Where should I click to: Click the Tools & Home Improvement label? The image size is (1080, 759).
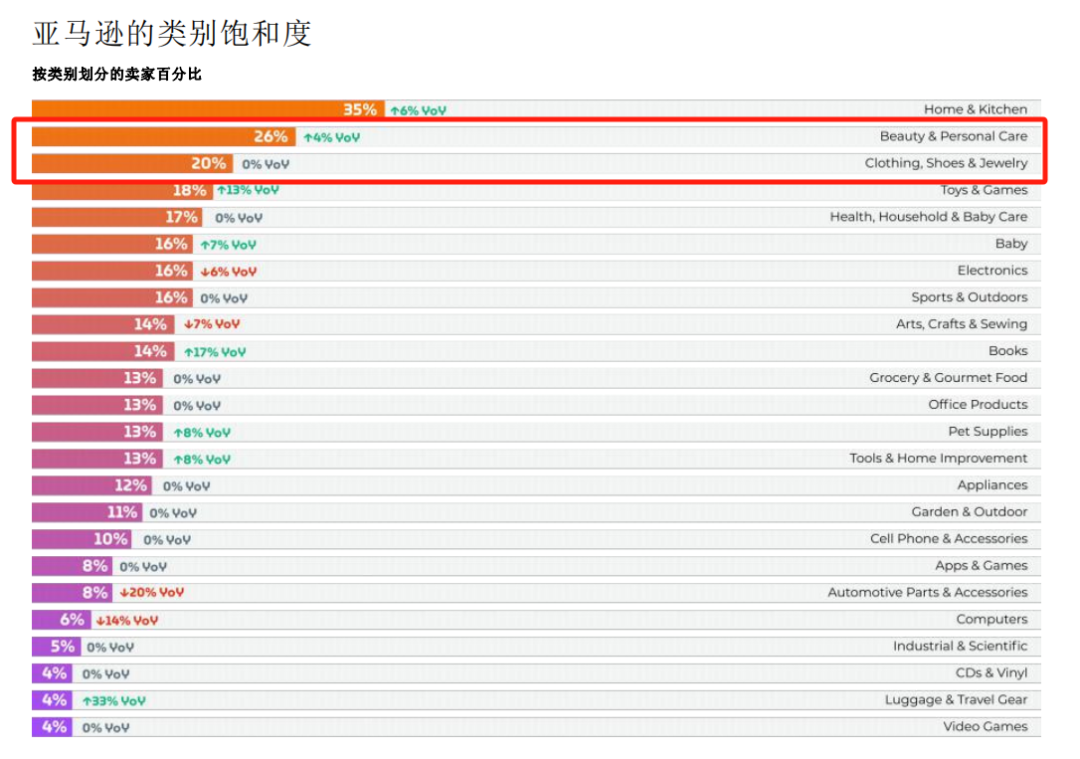point(938,459)
